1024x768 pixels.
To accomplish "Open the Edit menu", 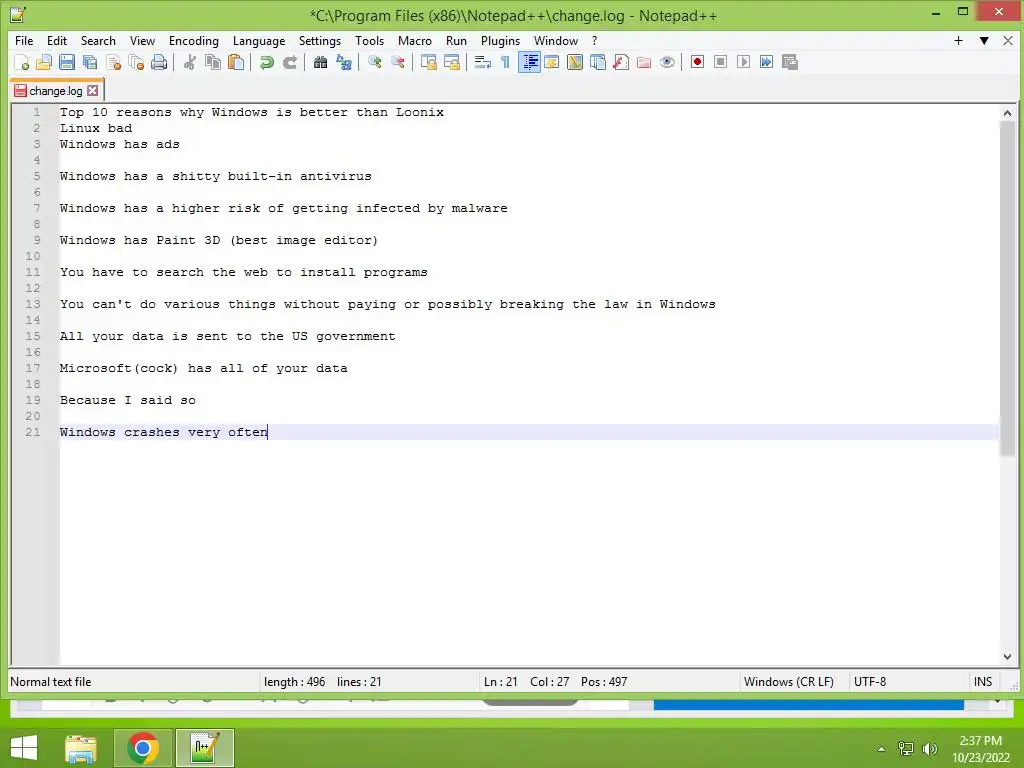I will (57, 40).
